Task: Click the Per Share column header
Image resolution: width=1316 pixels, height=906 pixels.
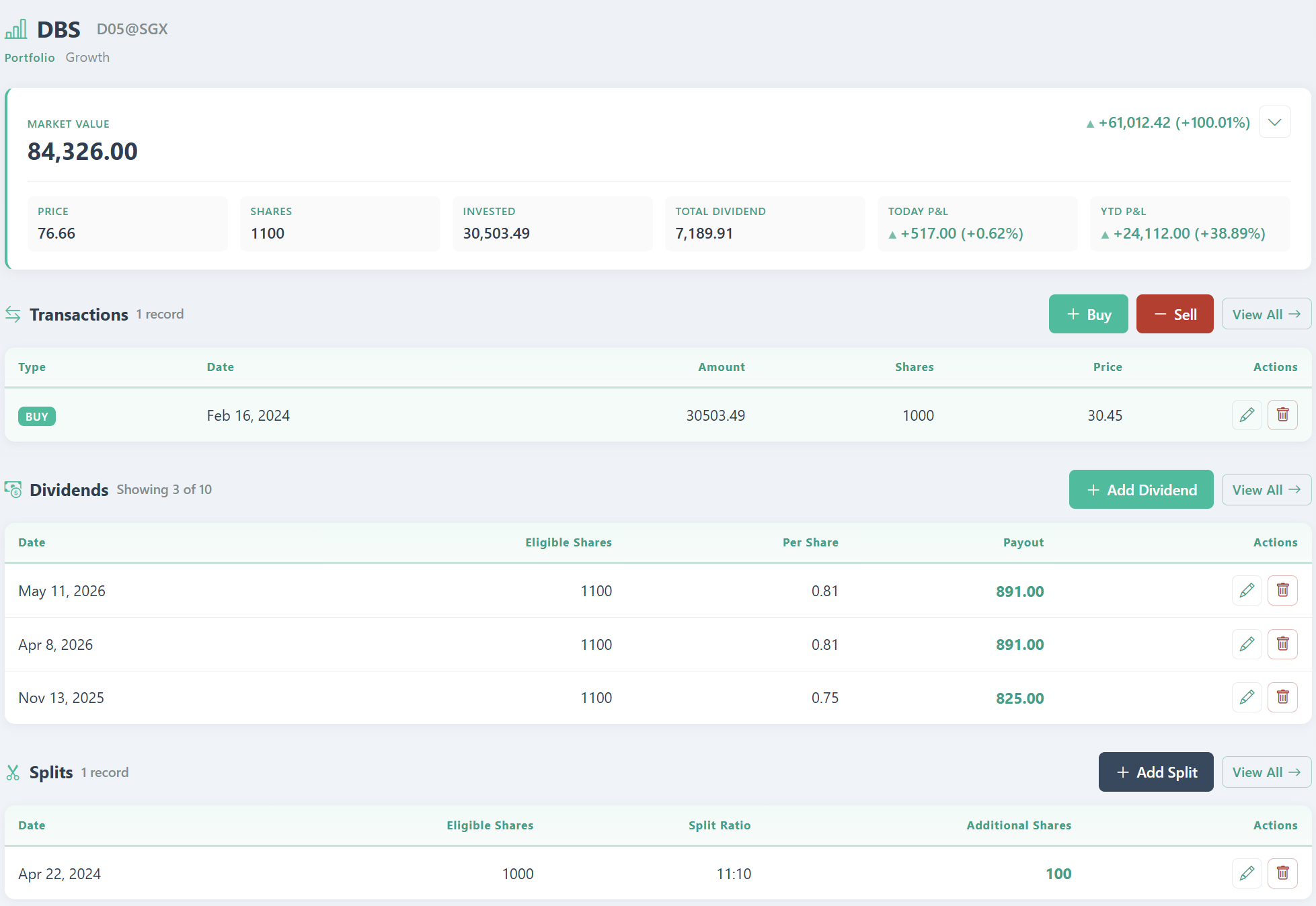Action: [x=810, y=542]
